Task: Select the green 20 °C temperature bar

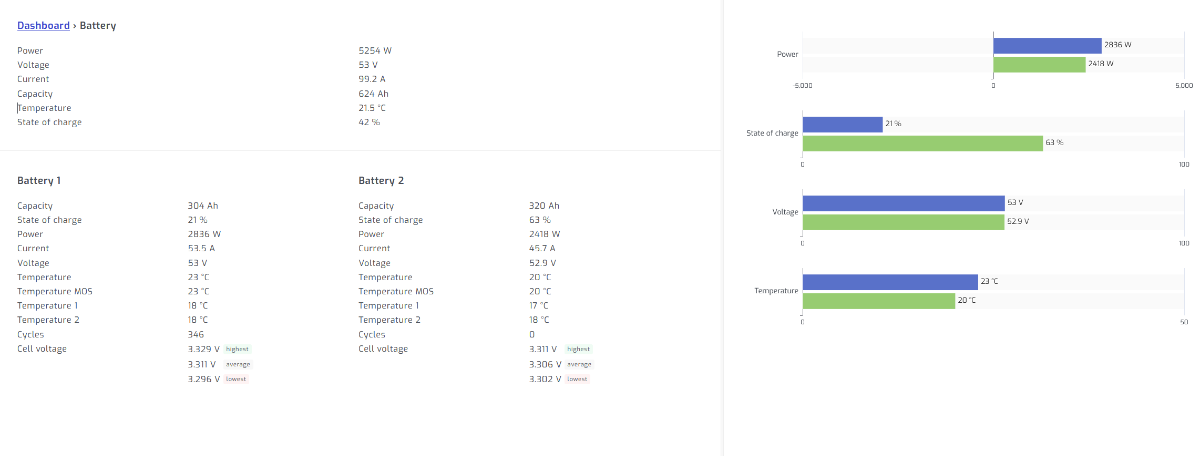Action: pyautogui.click(x=879, y=300)
